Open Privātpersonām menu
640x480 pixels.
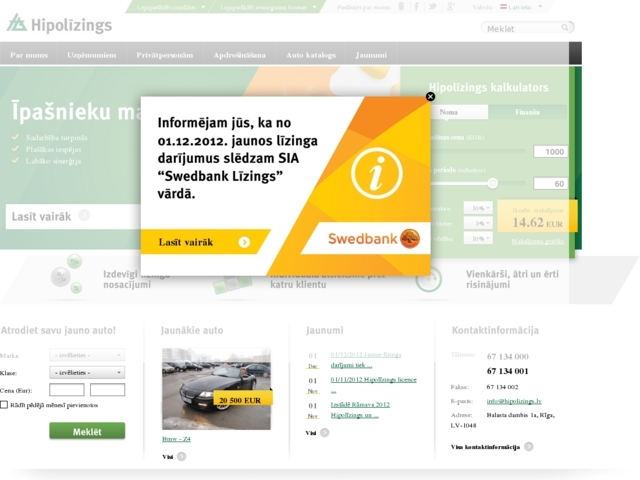coord(165,55)
